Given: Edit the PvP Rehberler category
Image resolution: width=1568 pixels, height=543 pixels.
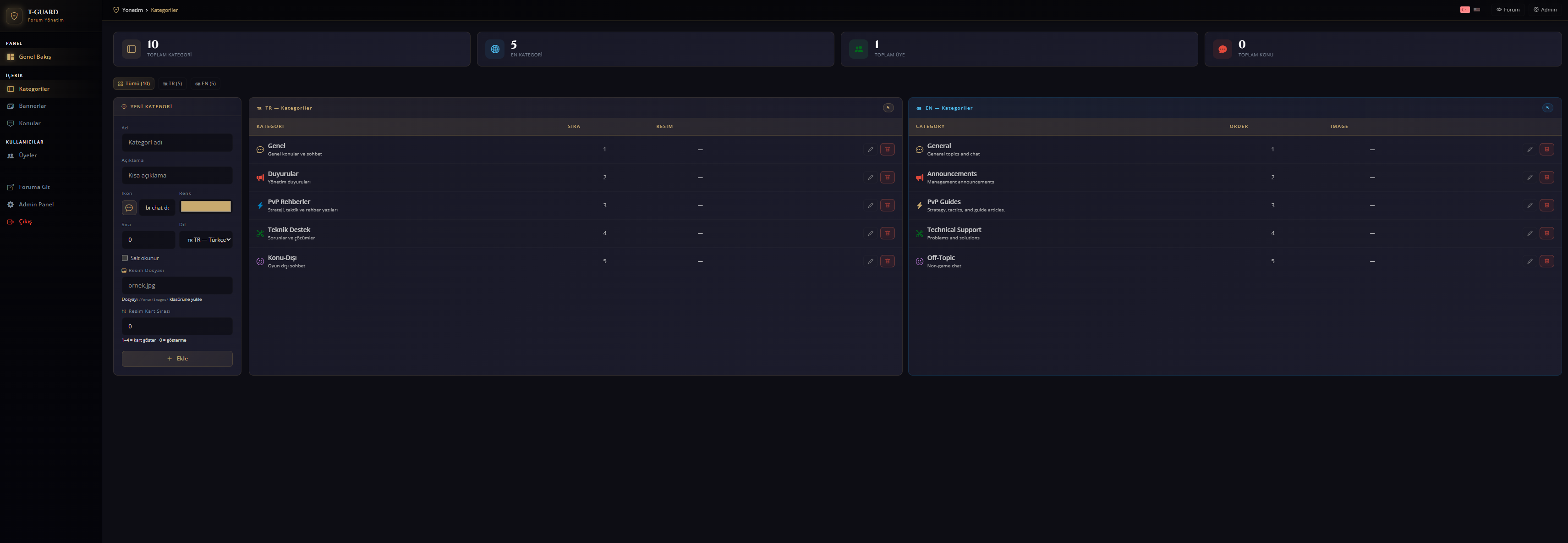Looking at the screenshot, I should click(871, 205).
